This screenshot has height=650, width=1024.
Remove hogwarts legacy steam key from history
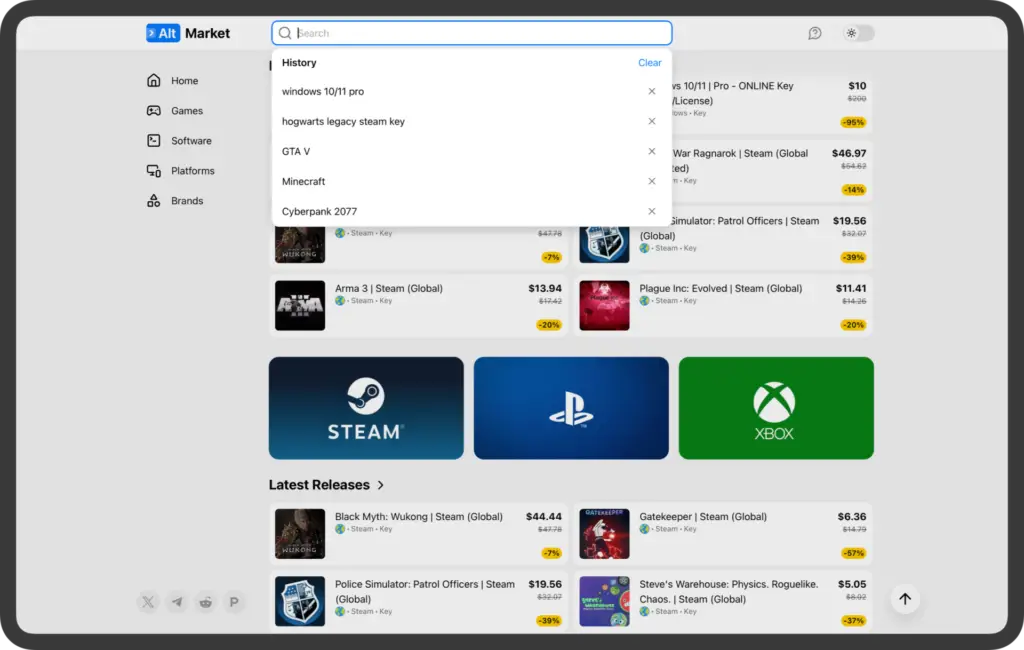pos(652,122)
